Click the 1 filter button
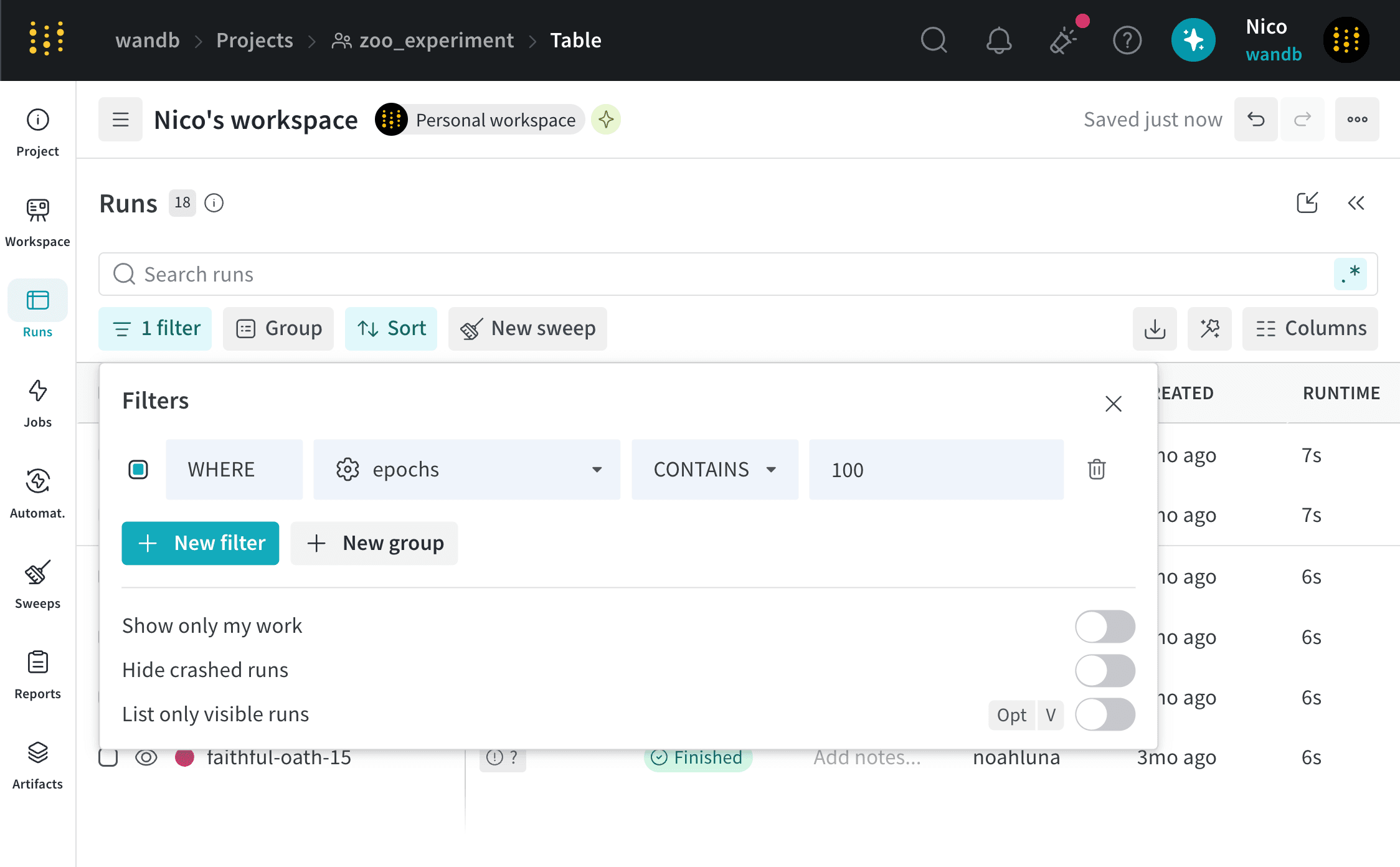 pos(155,328)
